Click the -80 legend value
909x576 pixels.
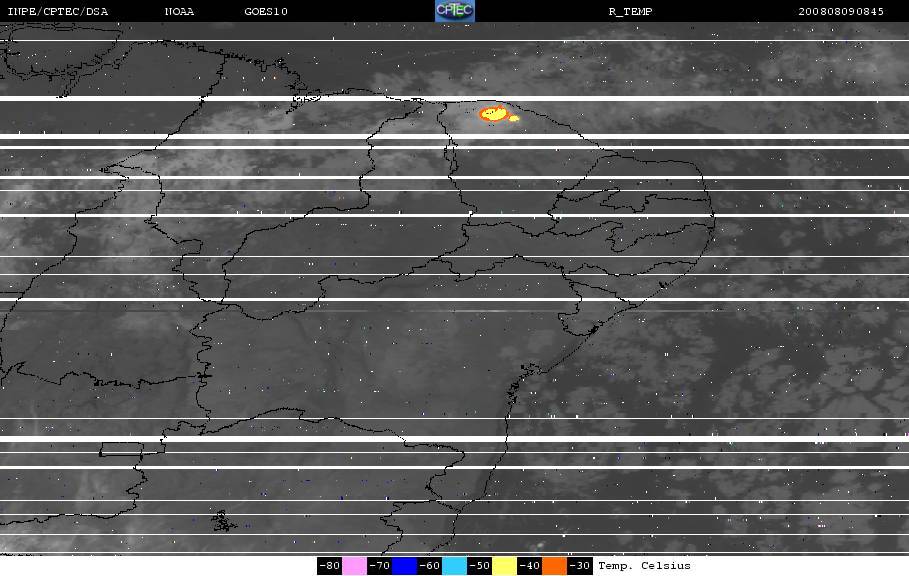pyautogui.click(x=329, y=566)
